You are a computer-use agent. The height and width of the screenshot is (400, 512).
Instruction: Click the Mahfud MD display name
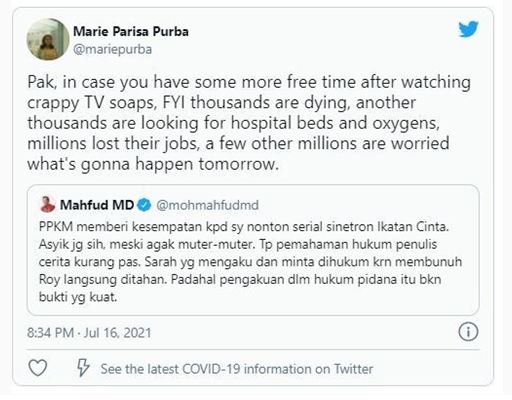pyautogui.click(x=97, y=205)
